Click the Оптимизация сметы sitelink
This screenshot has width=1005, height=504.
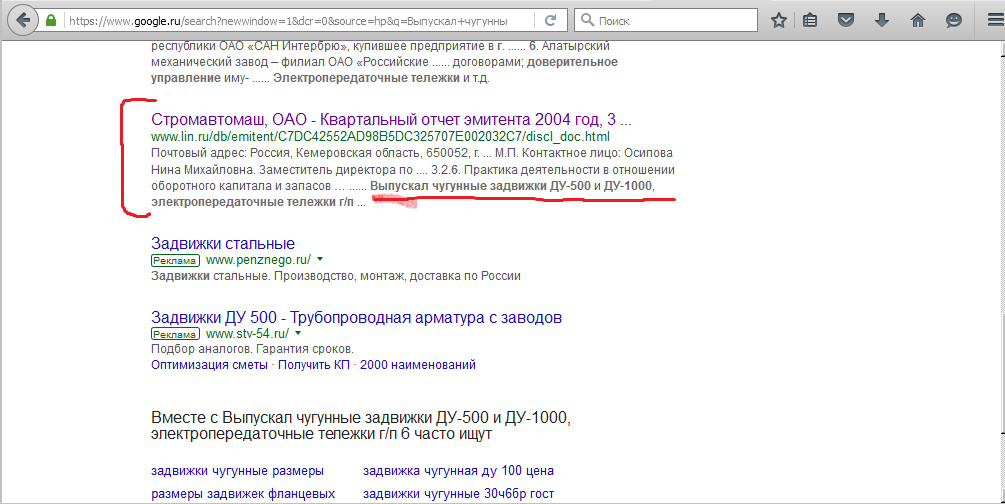pyautogui.click(x=209, y=365)
